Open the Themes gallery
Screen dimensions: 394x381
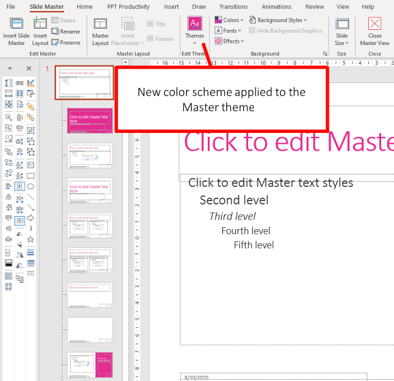195,31
